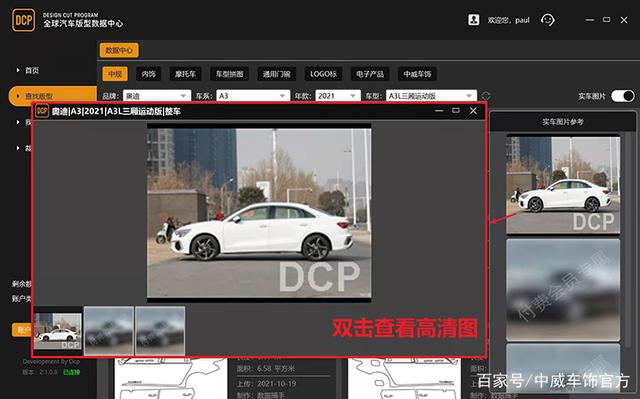Close the 奥迪 A3 image viewer window

coord(473,111)
